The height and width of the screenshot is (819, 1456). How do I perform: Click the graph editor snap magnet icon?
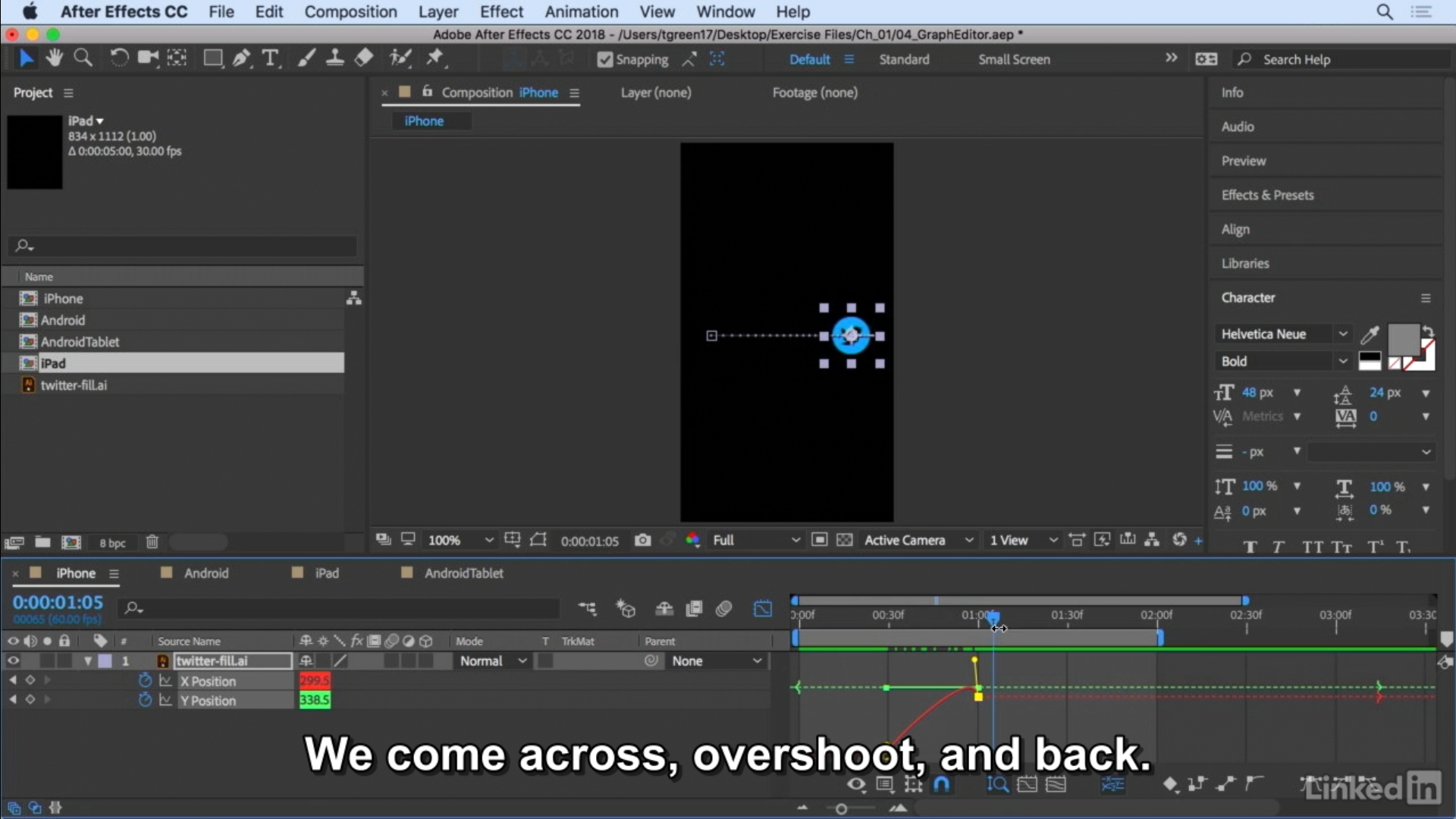click(x=941, y=784)
